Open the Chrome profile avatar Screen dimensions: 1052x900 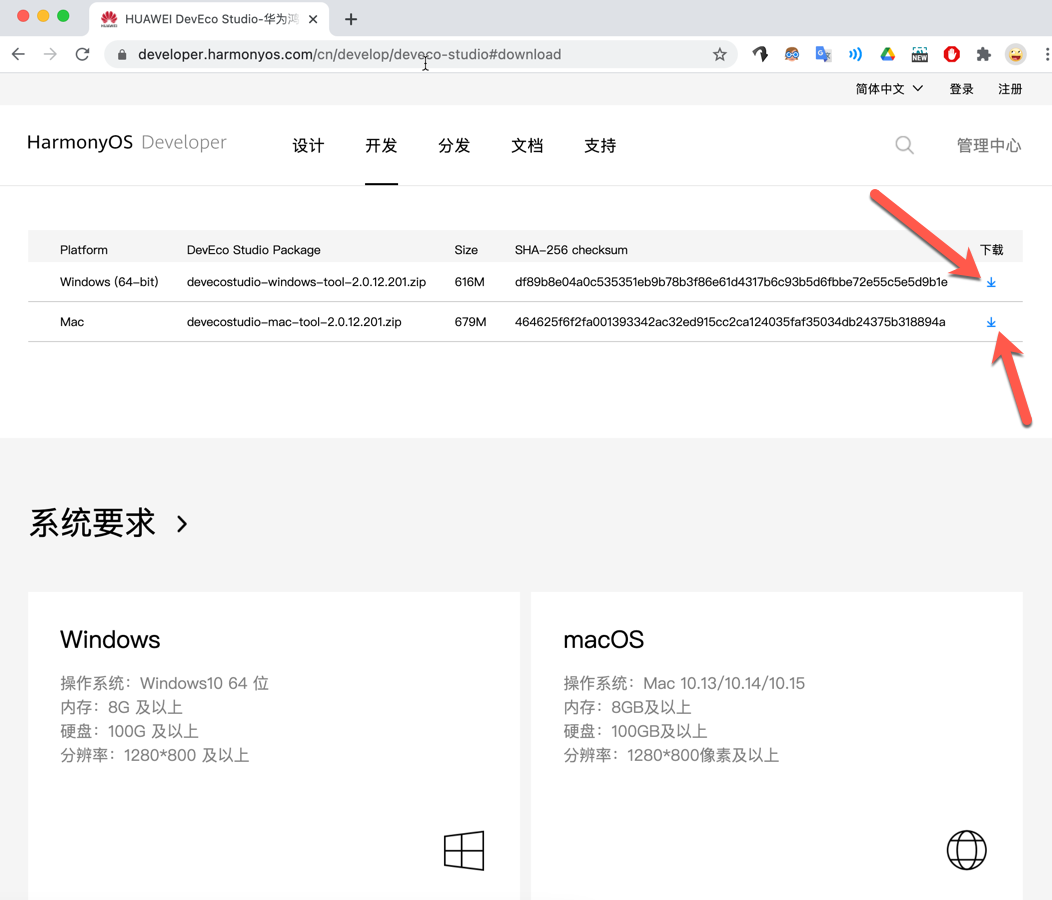tap(1016, 54)
